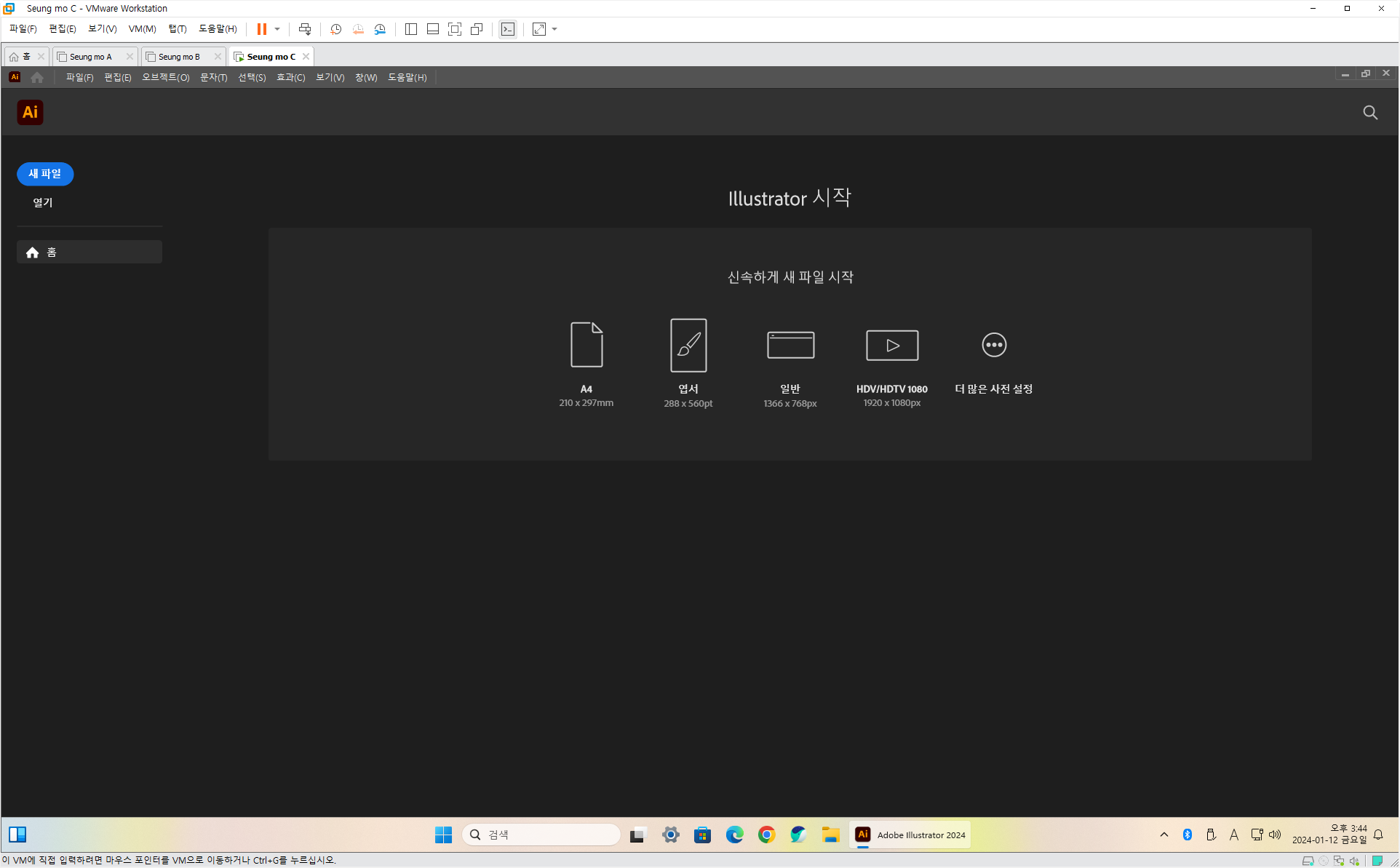The height and width of the screenshot is (868, 1400).
Task: Click the home icon in Illustrator menu bar
Action: [37, 77]
